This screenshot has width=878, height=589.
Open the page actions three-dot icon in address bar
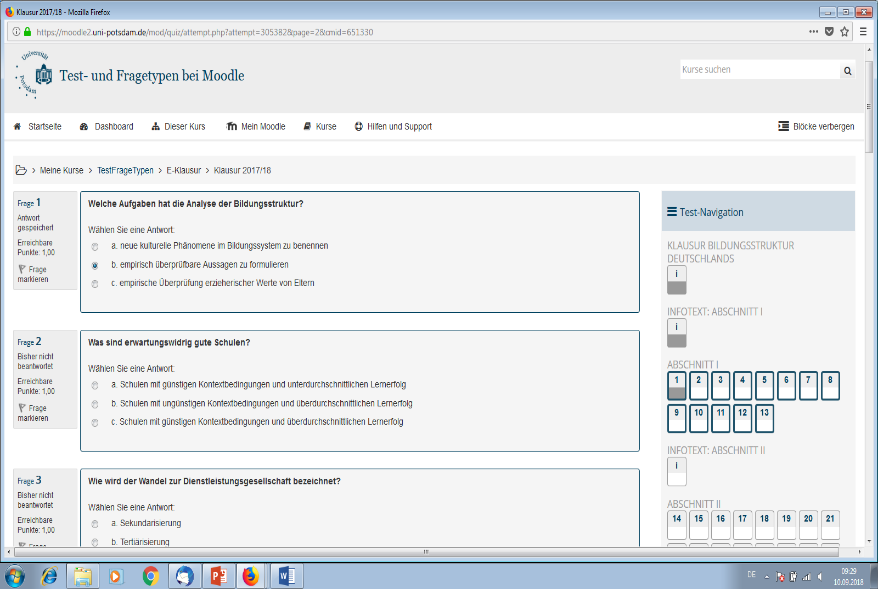click(813, 32)
